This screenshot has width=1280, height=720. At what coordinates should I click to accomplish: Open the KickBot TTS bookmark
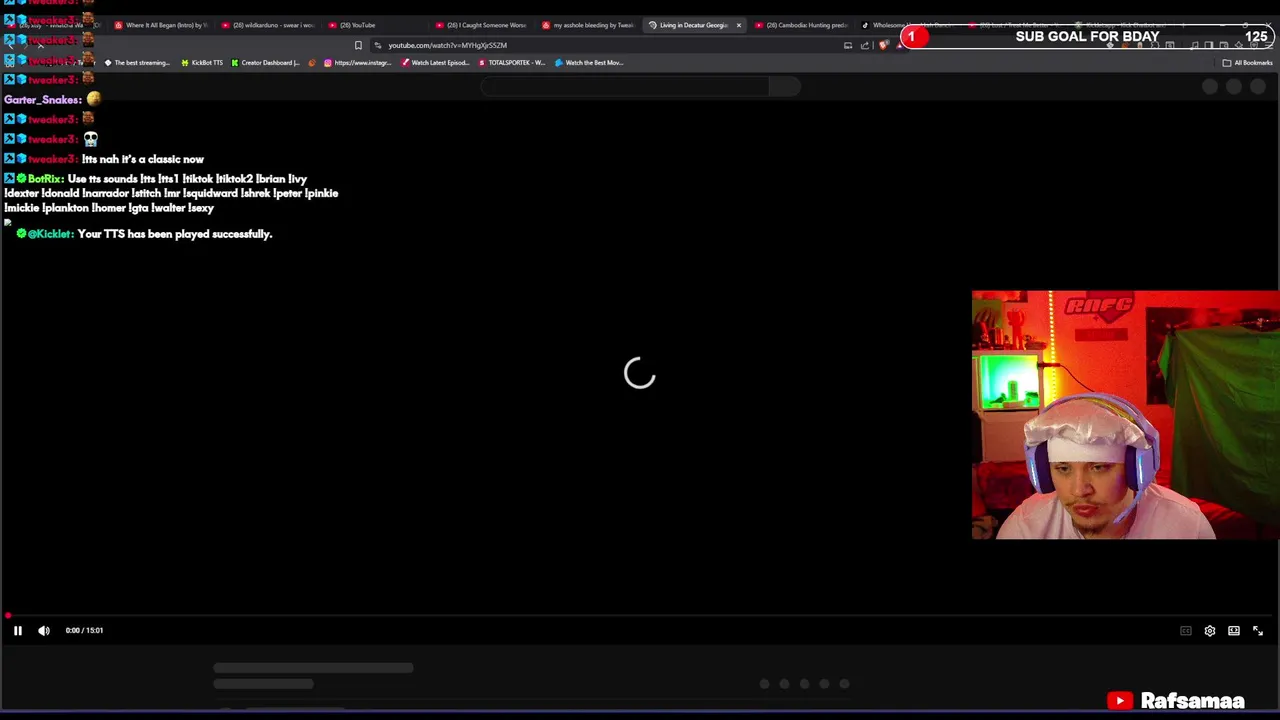coord(202,63)
